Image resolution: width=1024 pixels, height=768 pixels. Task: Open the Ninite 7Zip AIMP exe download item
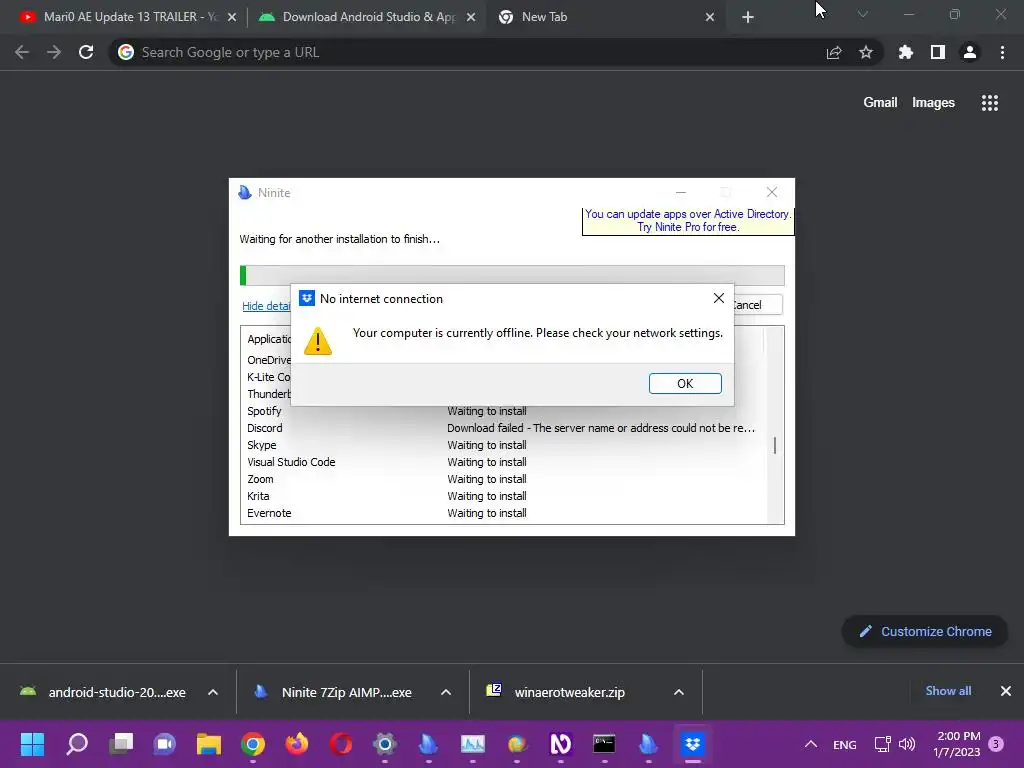click(334, 692)
